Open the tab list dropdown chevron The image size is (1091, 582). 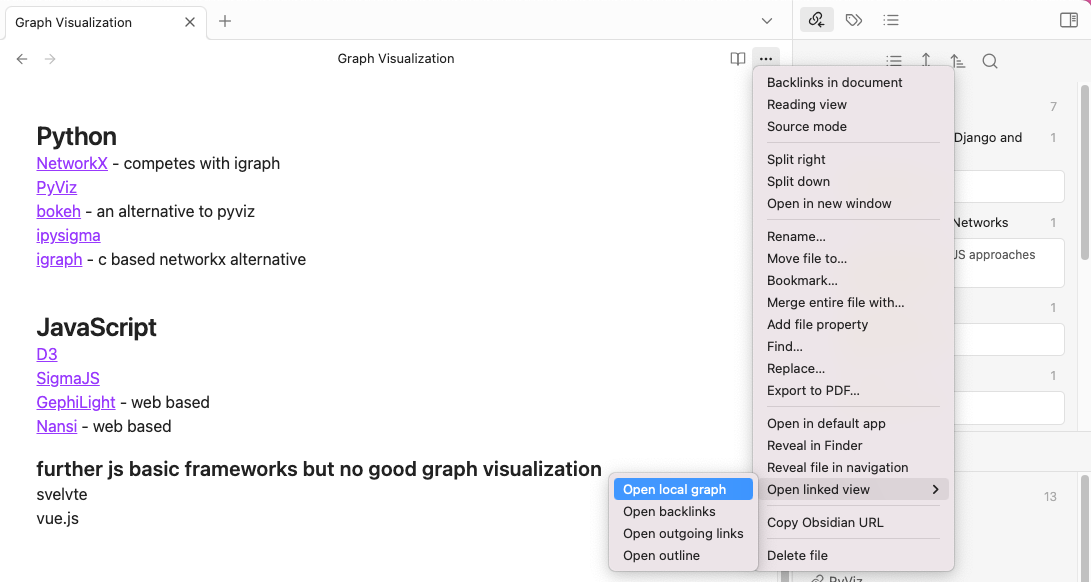(767, 21)
